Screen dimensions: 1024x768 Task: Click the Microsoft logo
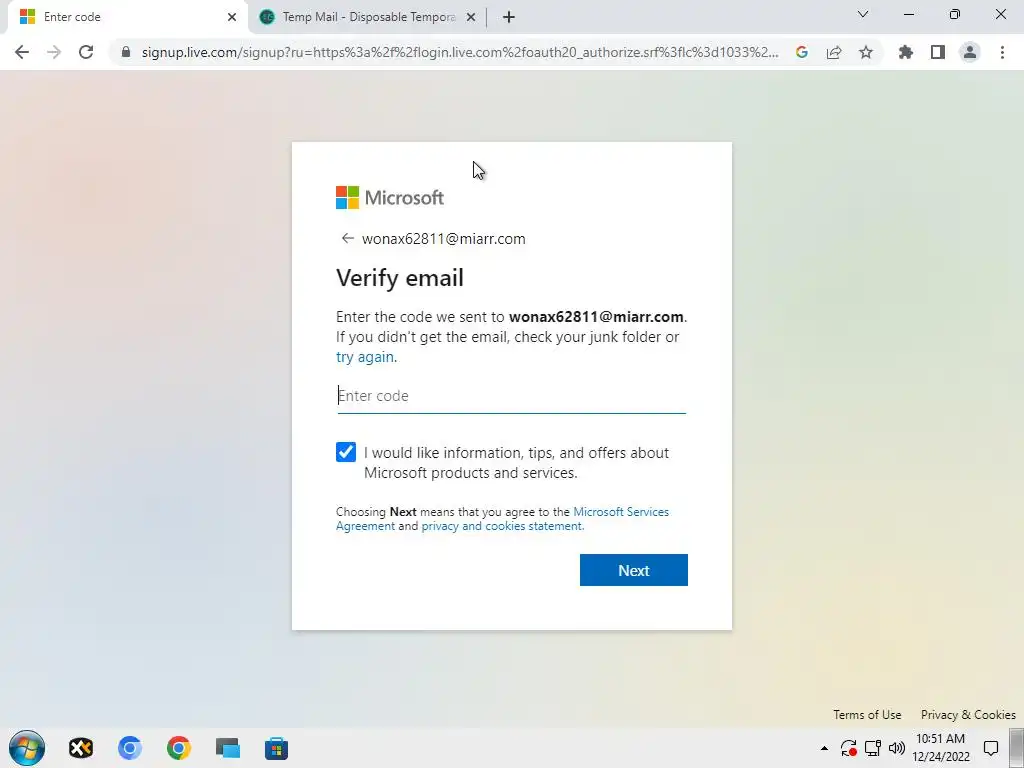pyautogui.click(x=390, y=197)
